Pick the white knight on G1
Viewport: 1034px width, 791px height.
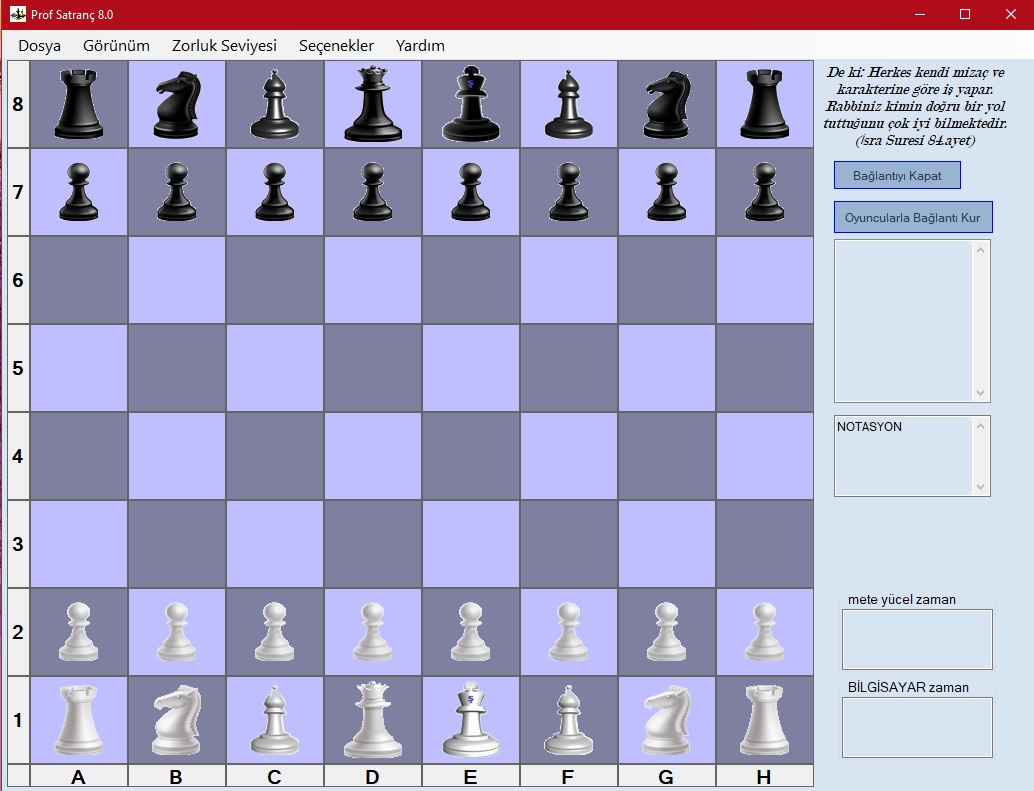tap(667, 720)
